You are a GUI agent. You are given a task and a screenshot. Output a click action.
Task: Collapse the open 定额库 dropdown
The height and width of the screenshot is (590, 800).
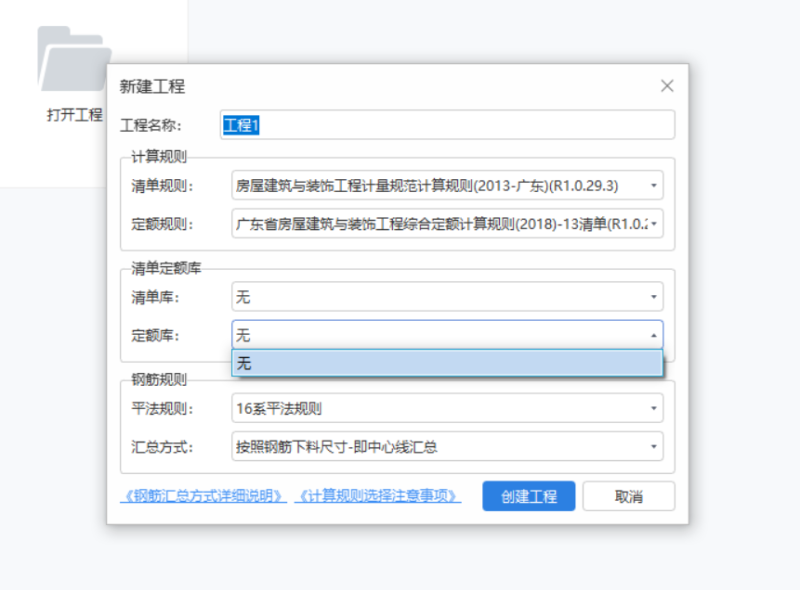(655, 335)
